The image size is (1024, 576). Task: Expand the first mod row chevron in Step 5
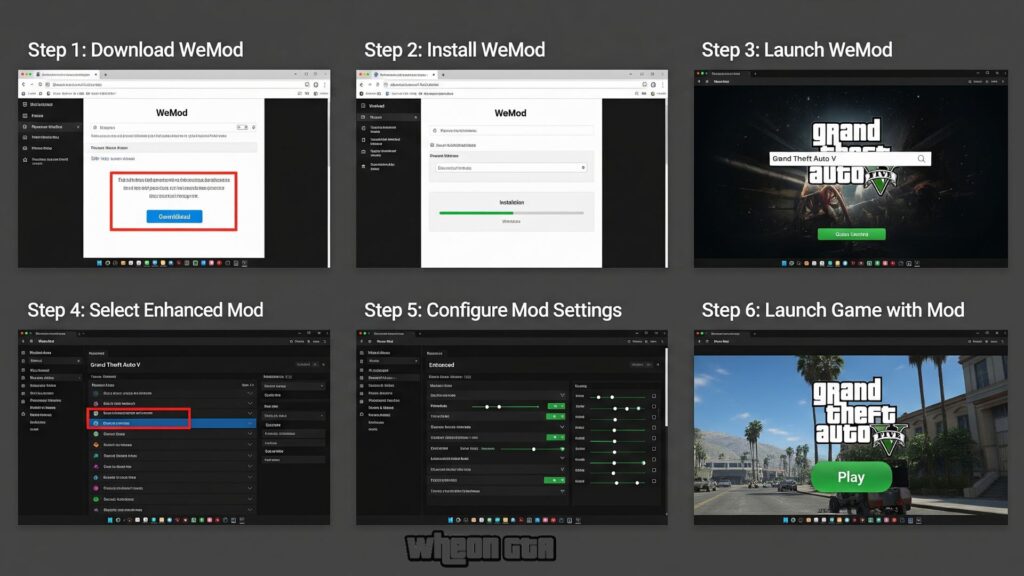(x=563, y=396)
